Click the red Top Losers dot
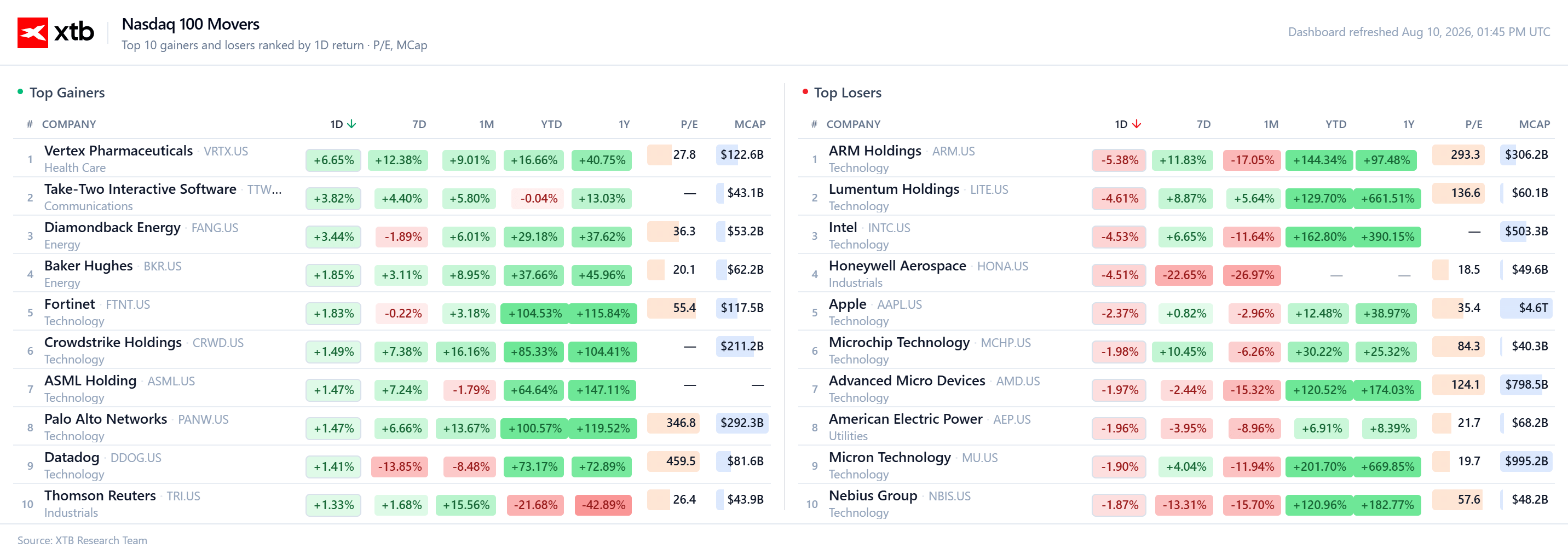 coord(805,92)
